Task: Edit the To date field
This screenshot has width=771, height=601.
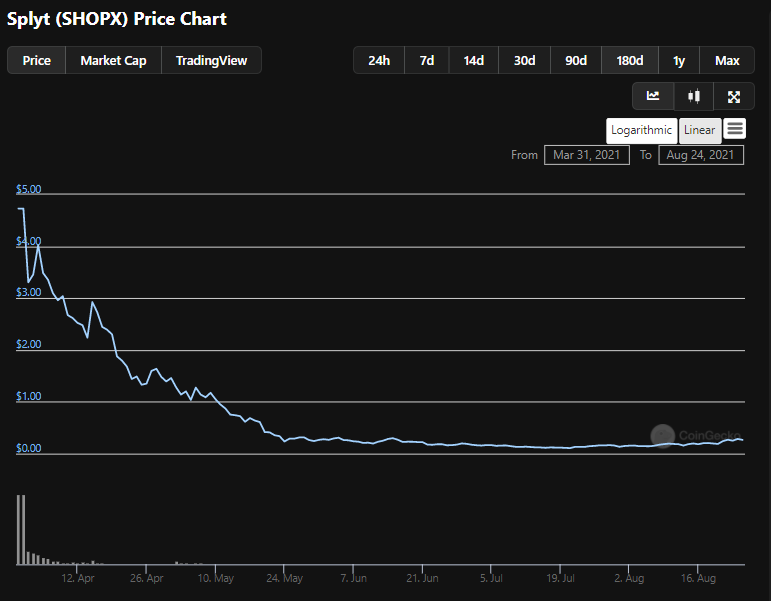Action: [701, 155]
